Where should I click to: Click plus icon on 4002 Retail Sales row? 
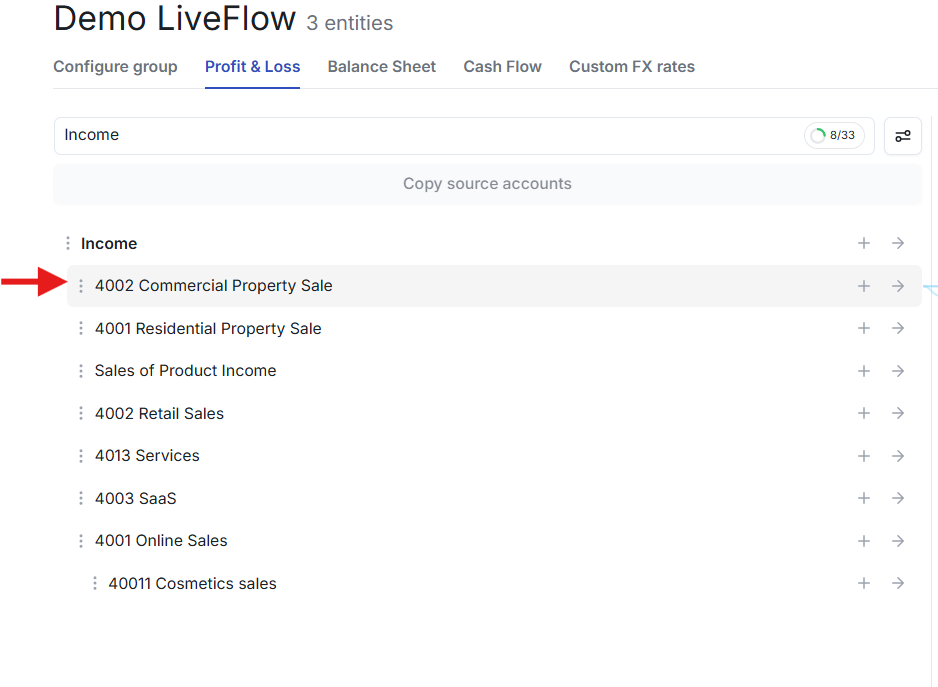click(863, 413)
